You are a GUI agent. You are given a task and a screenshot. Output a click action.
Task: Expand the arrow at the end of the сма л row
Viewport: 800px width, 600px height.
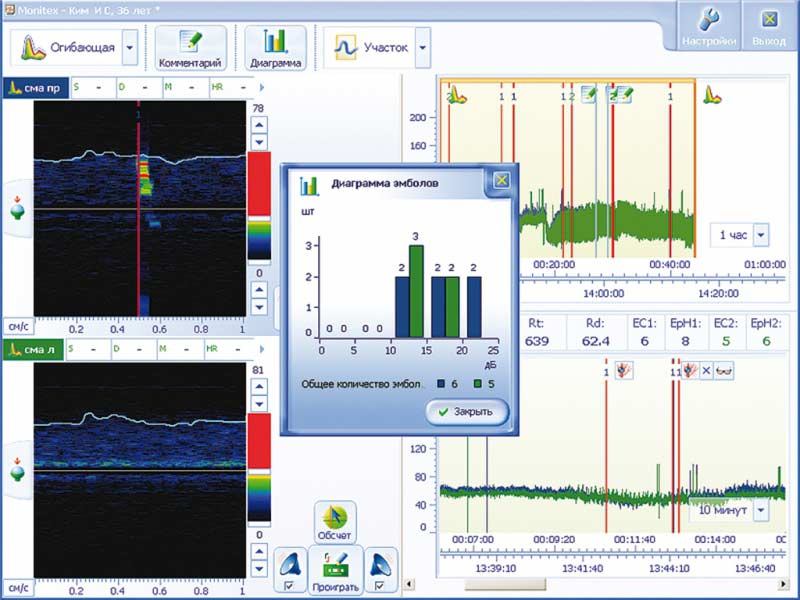click(262, 349)
